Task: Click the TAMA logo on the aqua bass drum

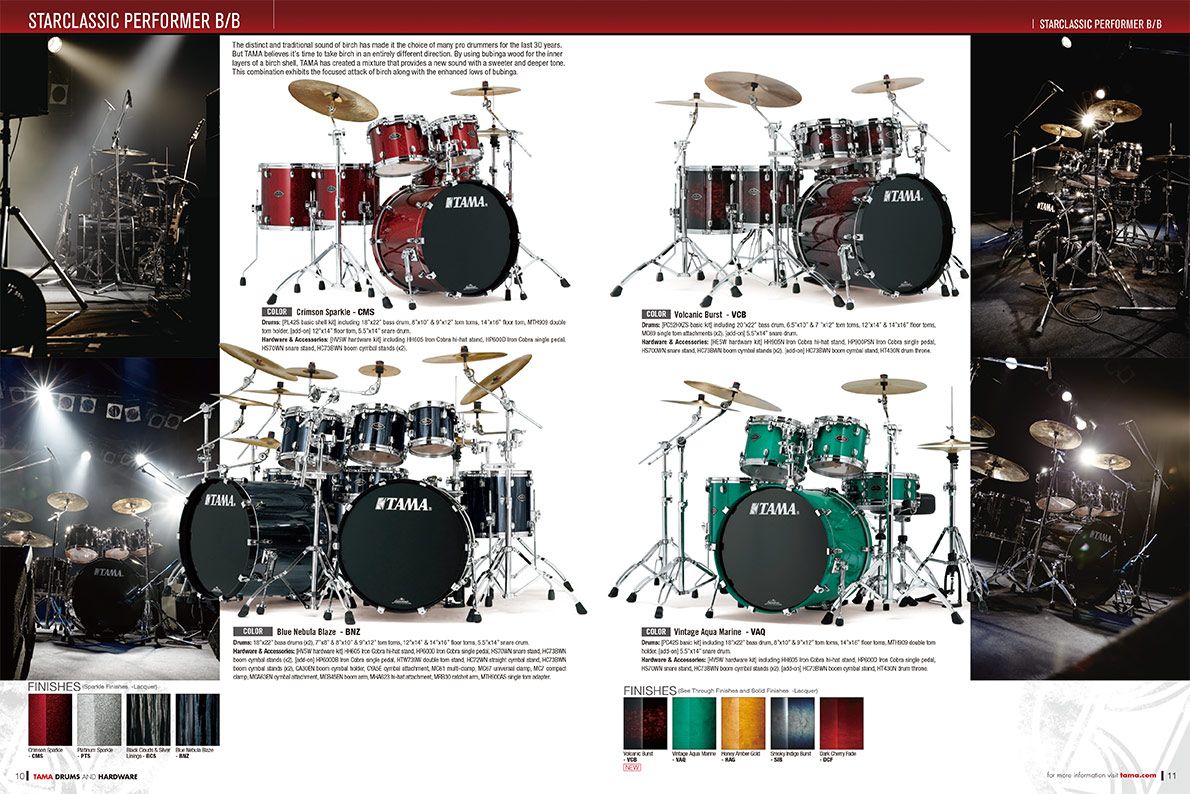Action: tap(773, 509)
